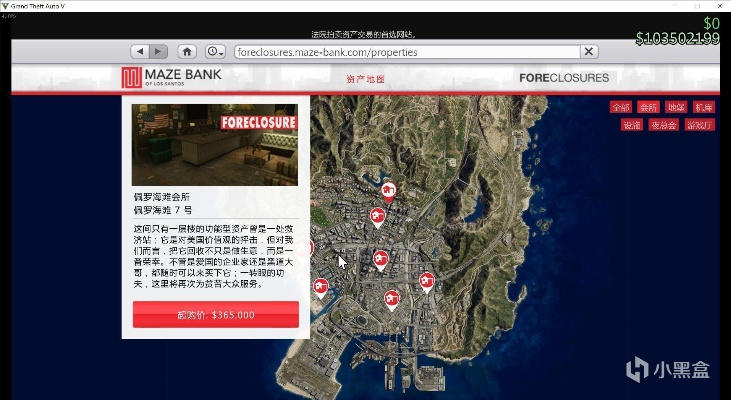Select the 设施 filter tab
The image size is (731, 400).
tap(632, 125)
